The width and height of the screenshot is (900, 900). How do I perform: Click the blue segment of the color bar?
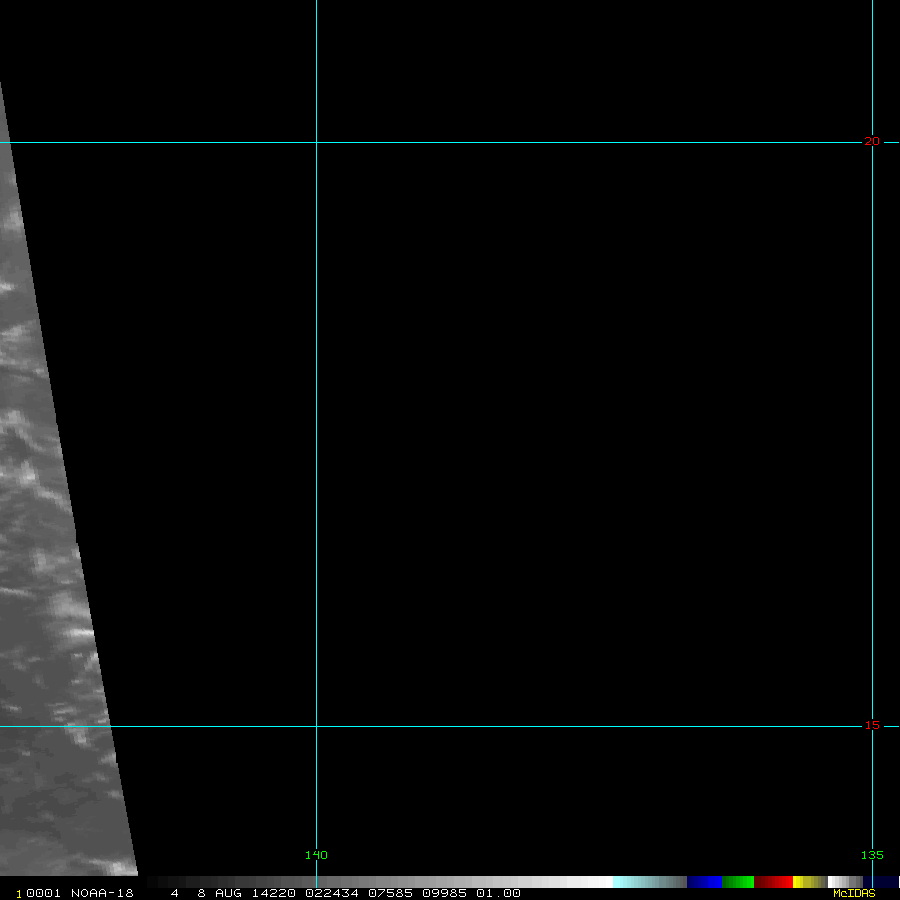tap(704, 882)
